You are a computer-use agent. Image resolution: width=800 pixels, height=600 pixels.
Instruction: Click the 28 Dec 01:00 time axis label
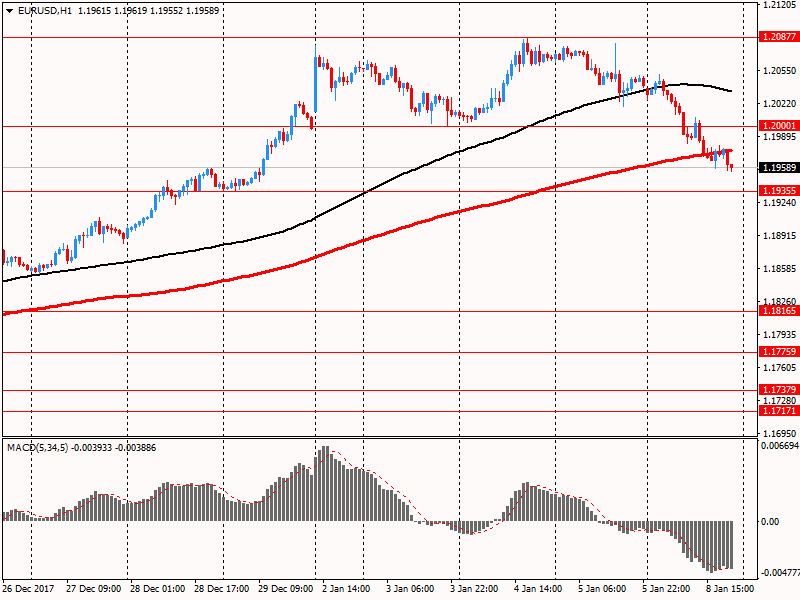click(x=157, y=589)
